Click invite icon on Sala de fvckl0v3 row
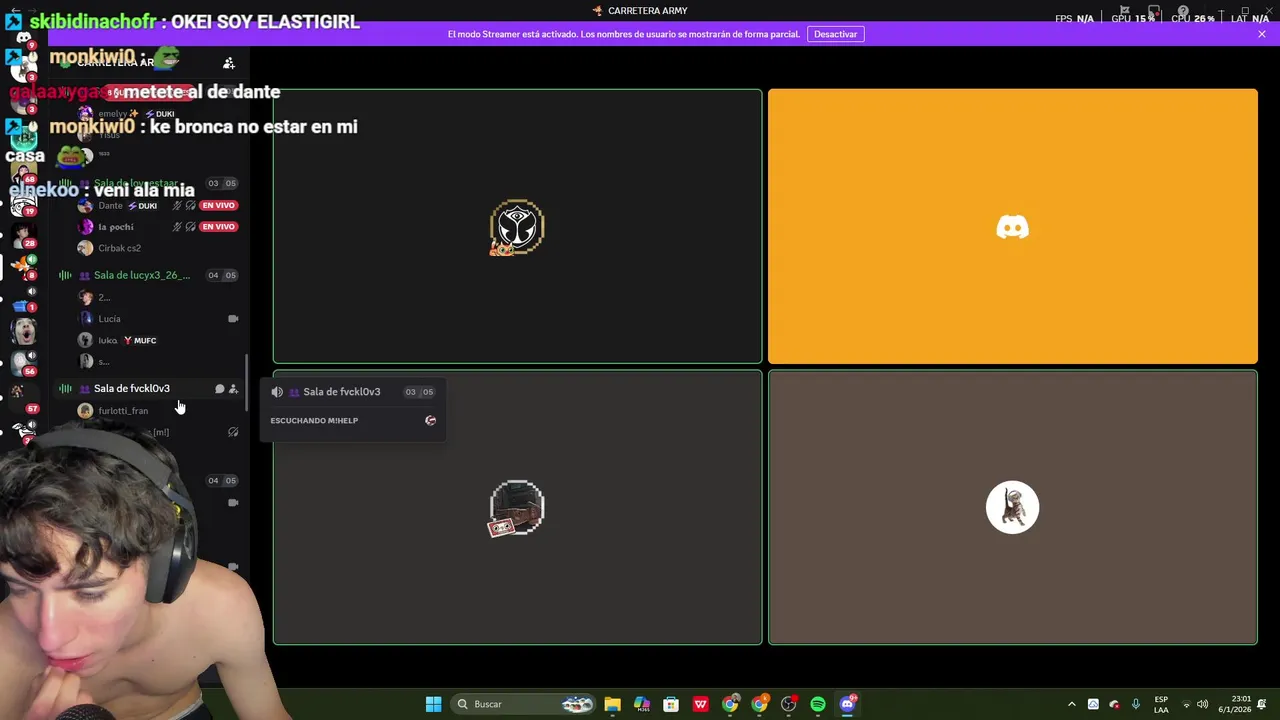1280x720 pixels. point(233,389)
